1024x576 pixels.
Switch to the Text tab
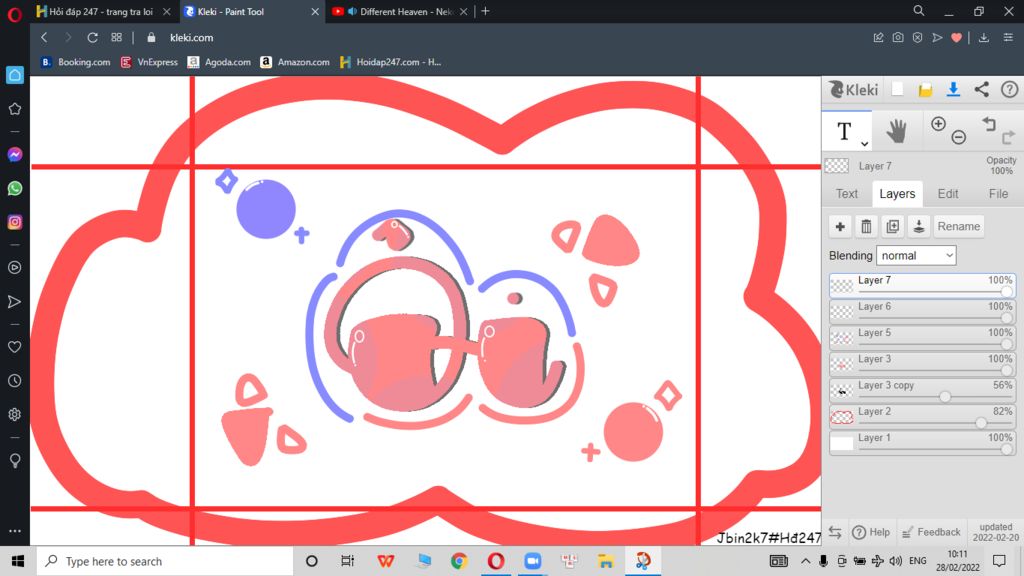click(846, 194)
